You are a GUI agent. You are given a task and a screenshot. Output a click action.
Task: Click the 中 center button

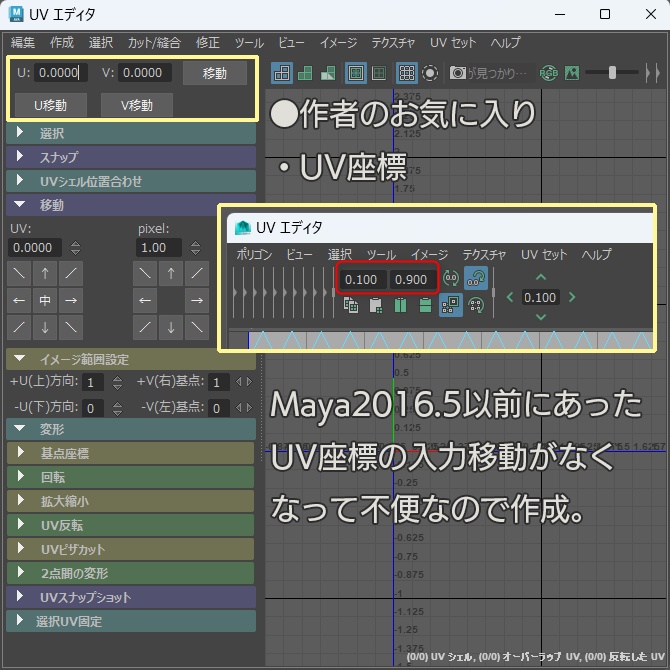pyautogui.click(x=45, y=300)
